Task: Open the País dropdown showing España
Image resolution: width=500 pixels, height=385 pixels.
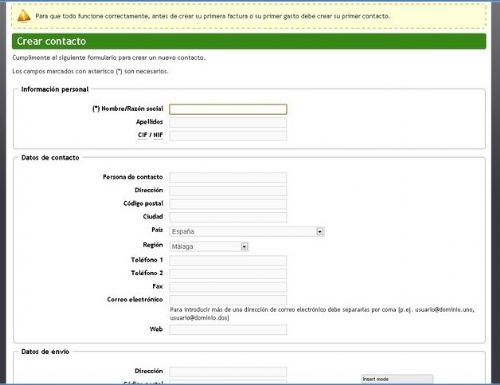Action: (247, 231)
